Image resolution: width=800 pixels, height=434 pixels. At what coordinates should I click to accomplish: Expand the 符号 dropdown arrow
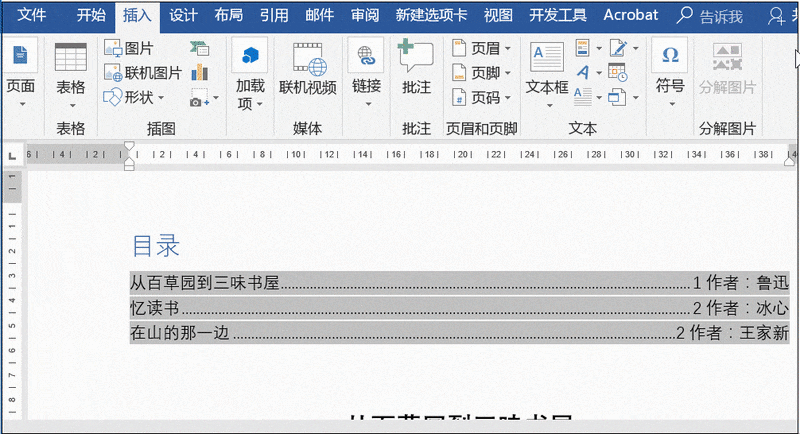[x=672, y=104]
